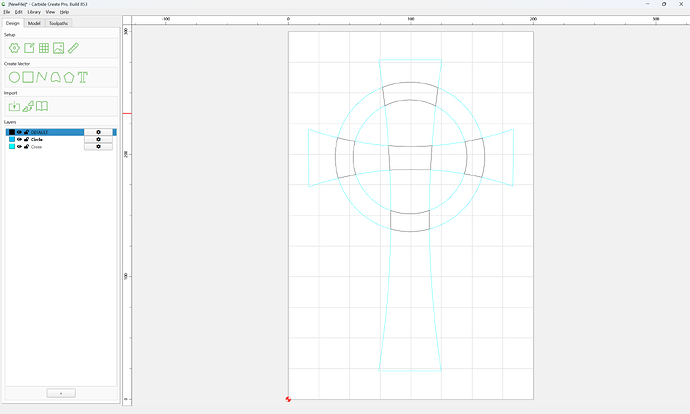Toggle lock on Circle layer
Viewport: 690px width, 414px height.
26,139
